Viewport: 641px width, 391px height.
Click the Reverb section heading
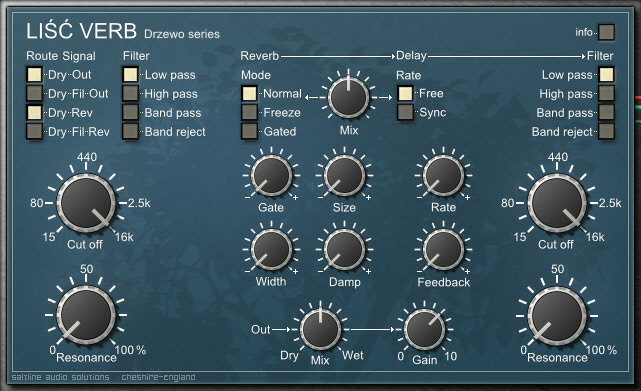(x=260, y=56)
